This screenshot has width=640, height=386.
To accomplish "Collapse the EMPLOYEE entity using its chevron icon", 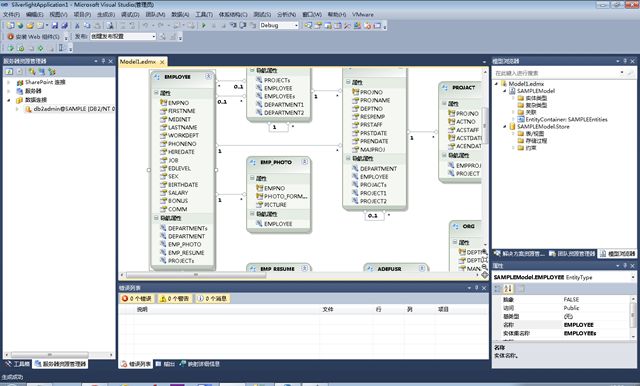I will 209,76.
